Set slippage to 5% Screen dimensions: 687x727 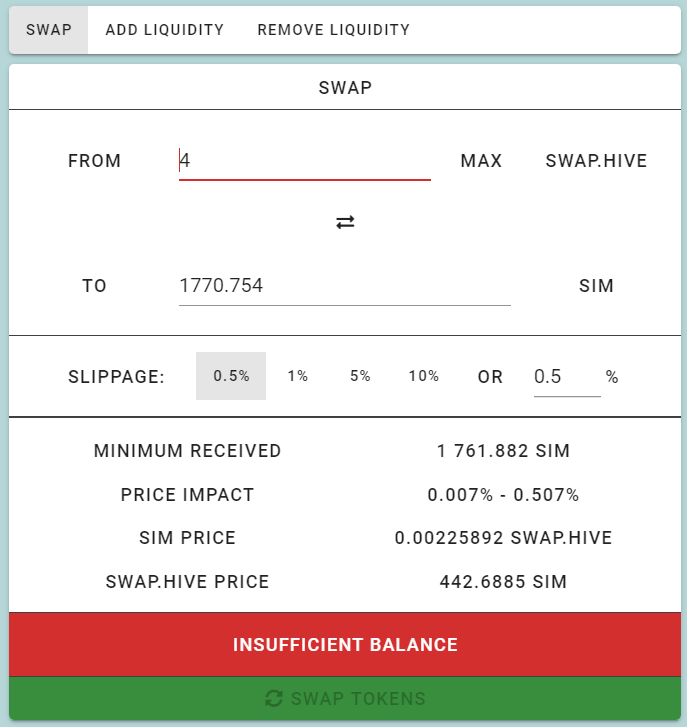(360, 376)
